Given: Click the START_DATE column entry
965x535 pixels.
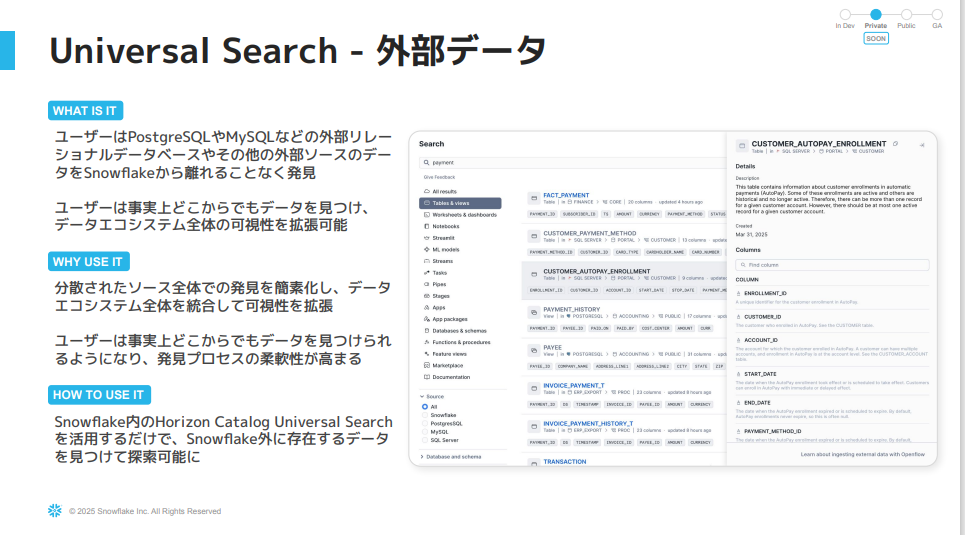Looking at the screenshot, I should coord(832,381).
